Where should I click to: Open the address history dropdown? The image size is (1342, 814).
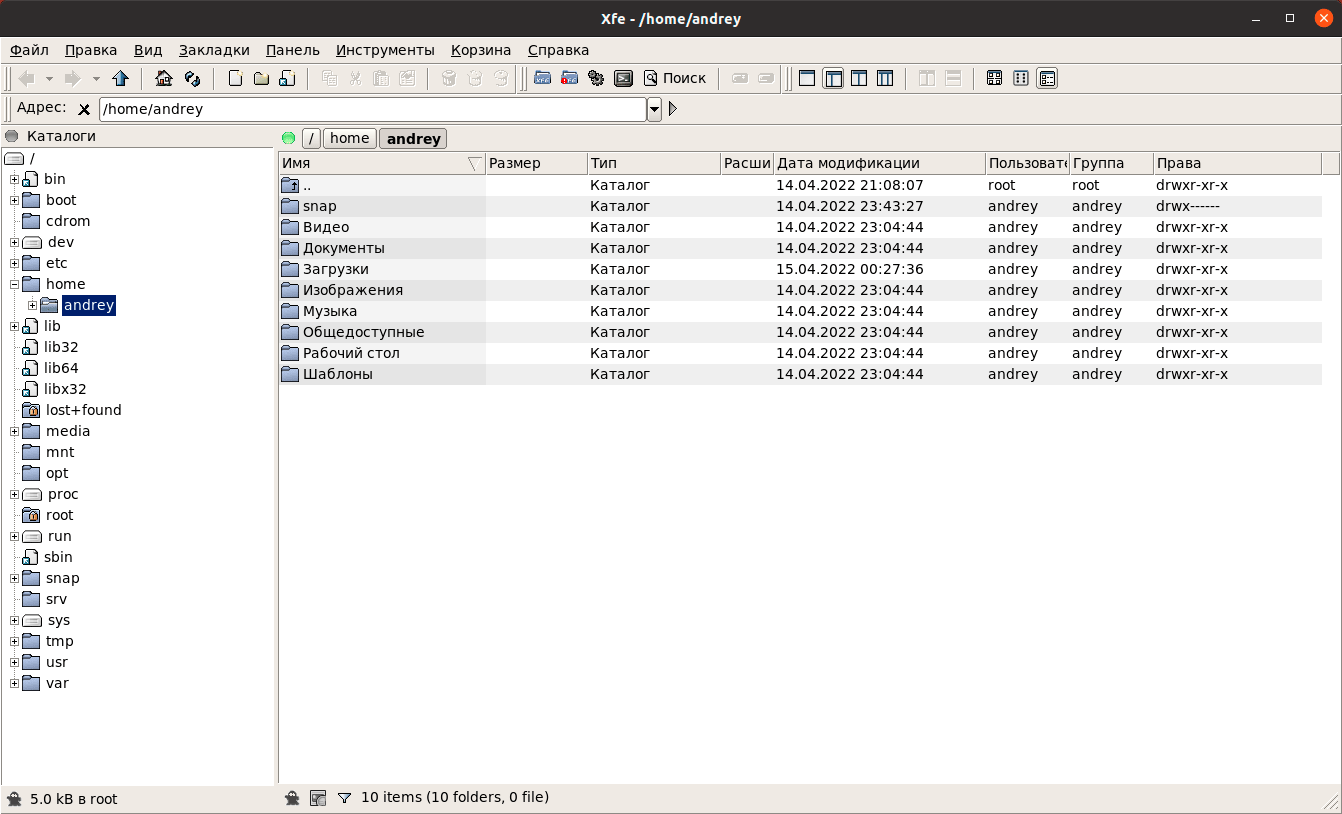pos(654,109)
